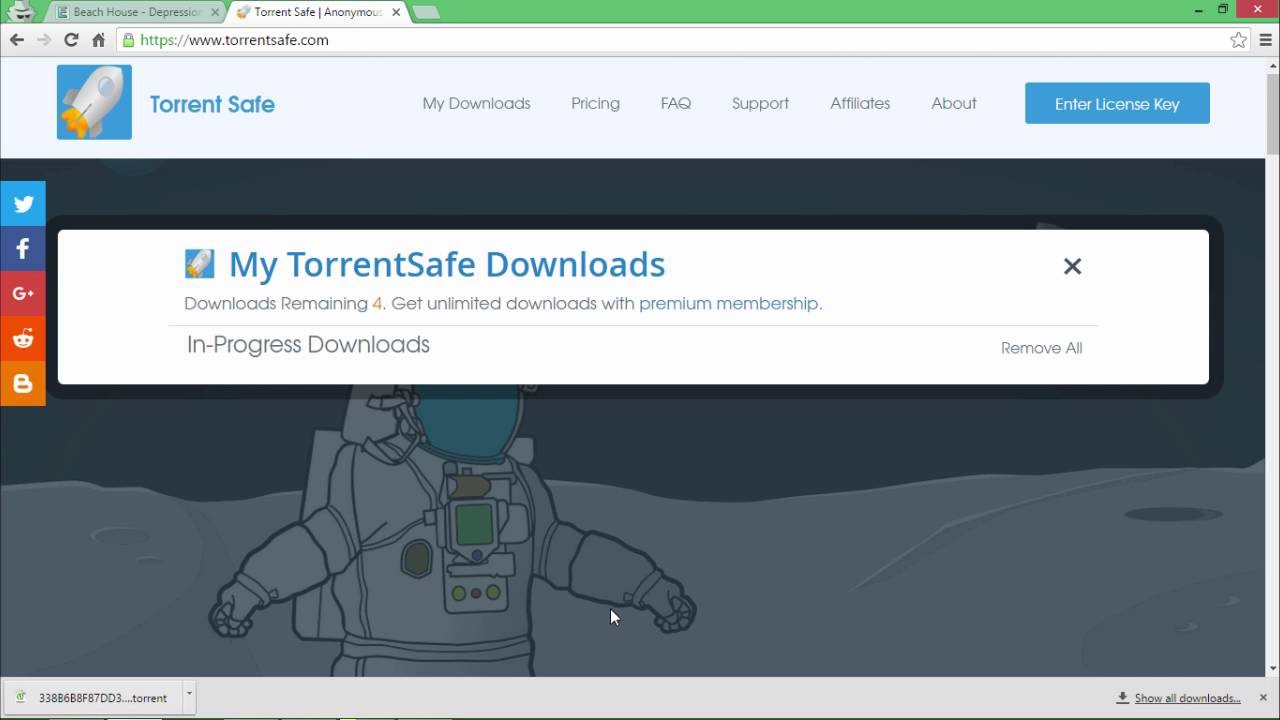The image size is (1280, 720).
Task: Click the Torrent Safe site name
Action: (212, 104)
